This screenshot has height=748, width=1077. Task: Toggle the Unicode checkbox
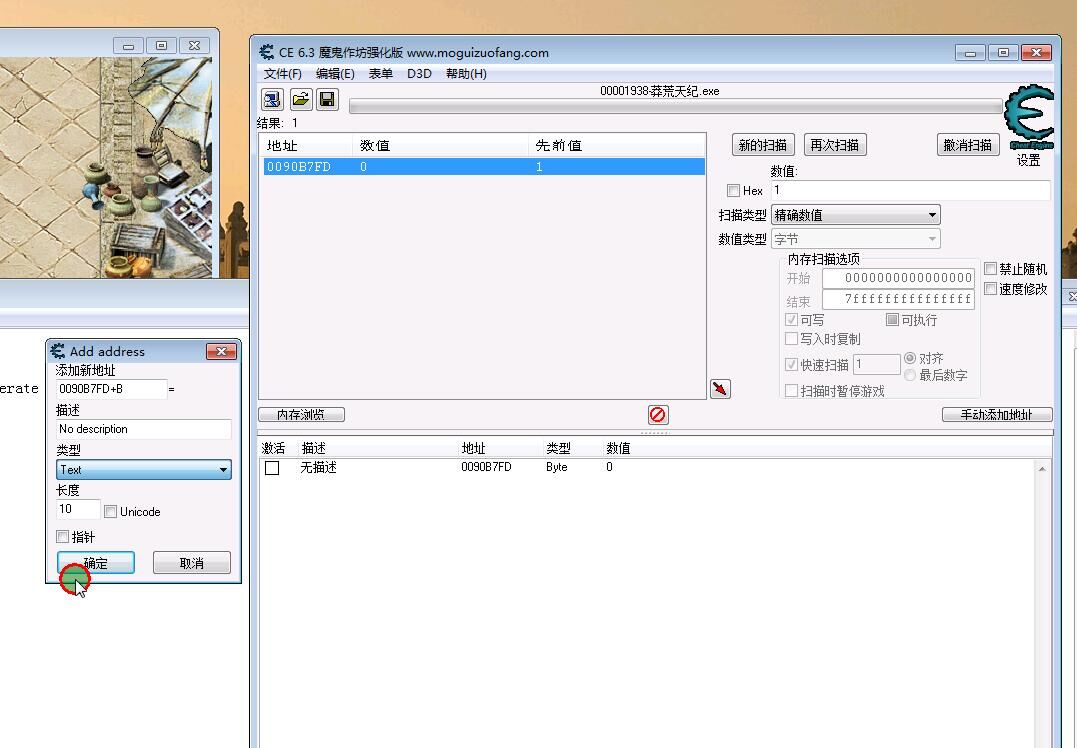(111, 511)
